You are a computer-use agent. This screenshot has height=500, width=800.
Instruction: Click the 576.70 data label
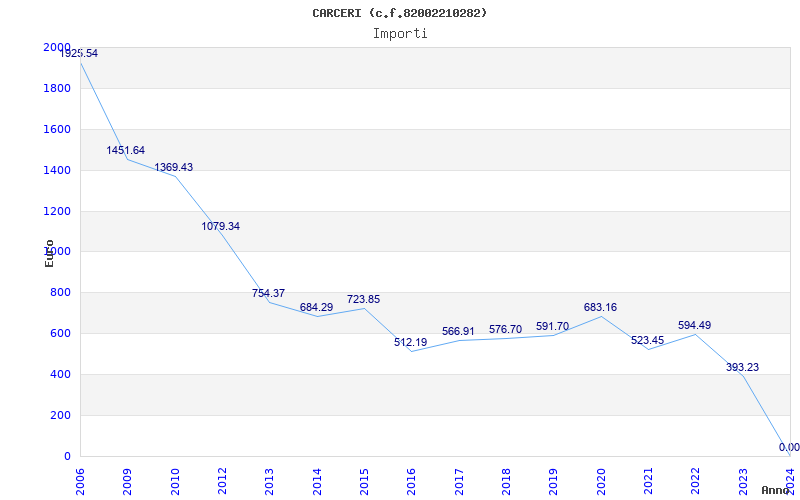pos(505,330)
